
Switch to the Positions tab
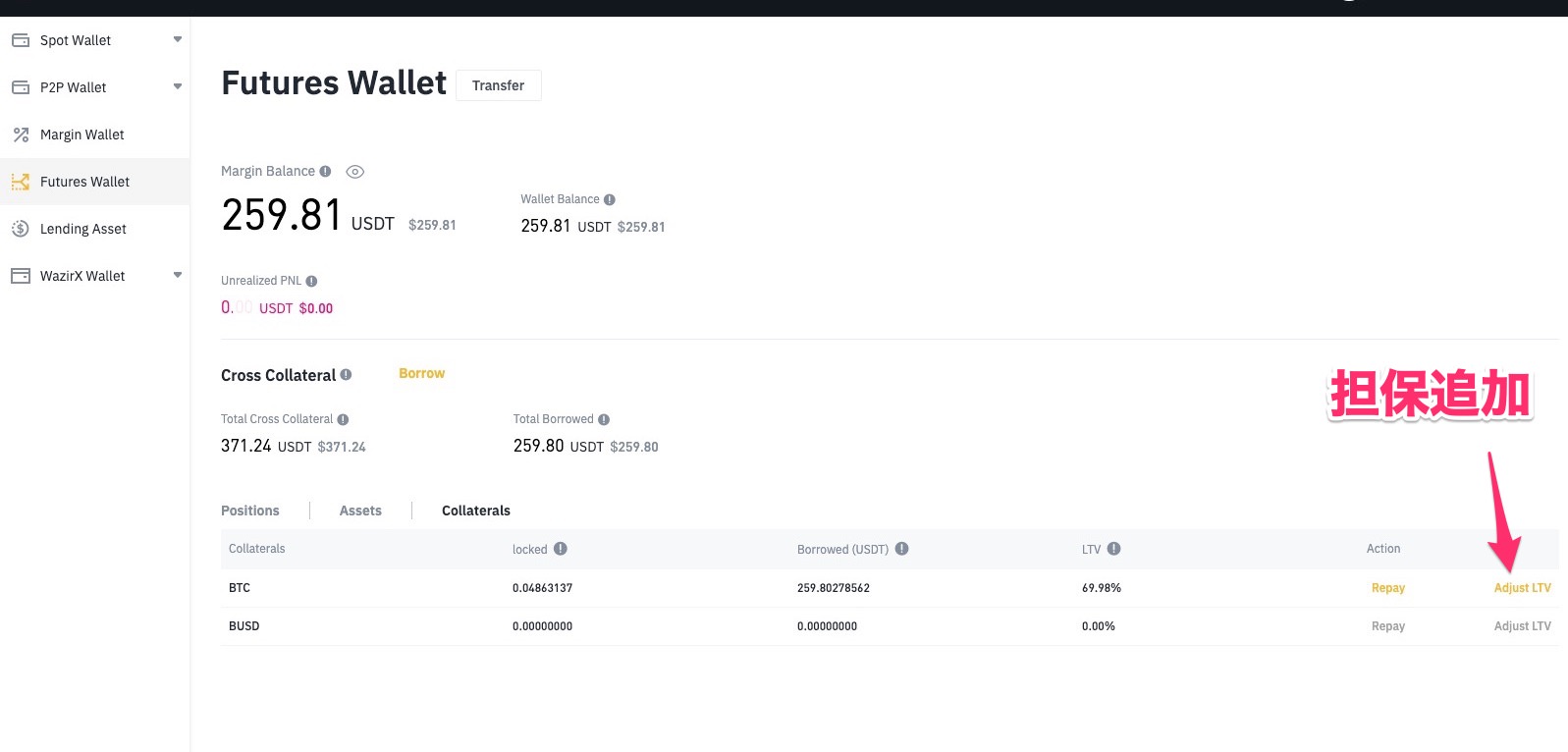249,510
